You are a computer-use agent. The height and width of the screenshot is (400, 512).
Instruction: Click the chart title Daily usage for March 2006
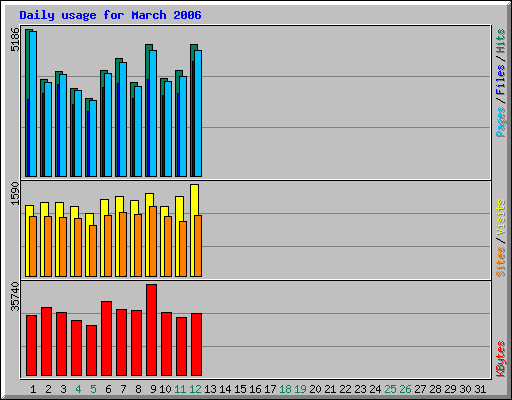[110, 15]
